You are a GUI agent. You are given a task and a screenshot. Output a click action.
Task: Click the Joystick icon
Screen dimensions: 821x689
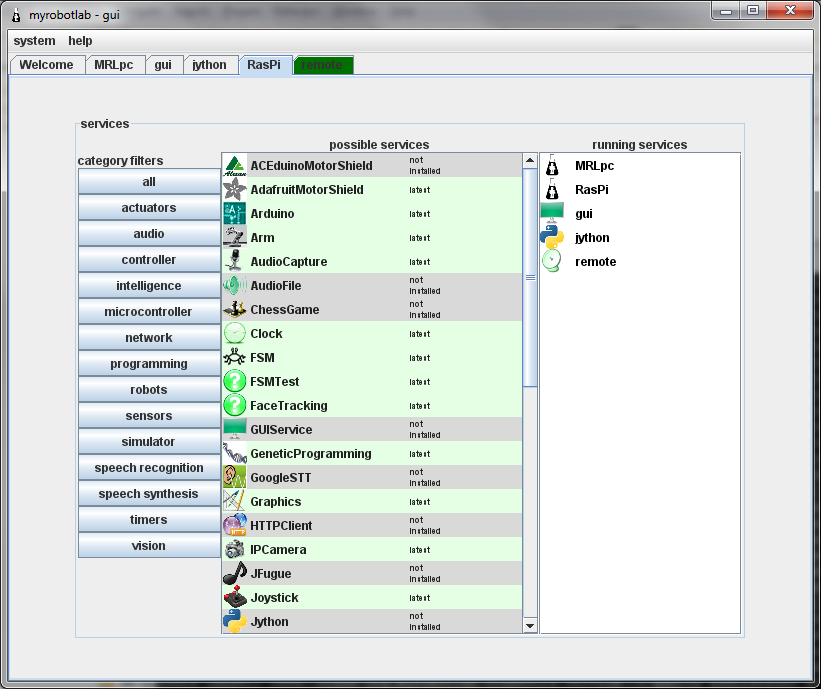[235, 597]
